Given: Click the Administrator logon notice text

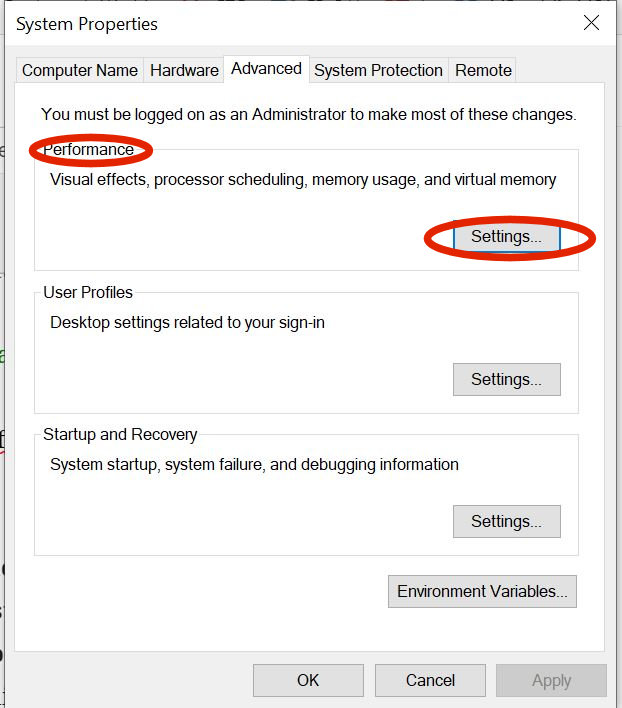Looking at the screenshot, I should pos(308,114).
